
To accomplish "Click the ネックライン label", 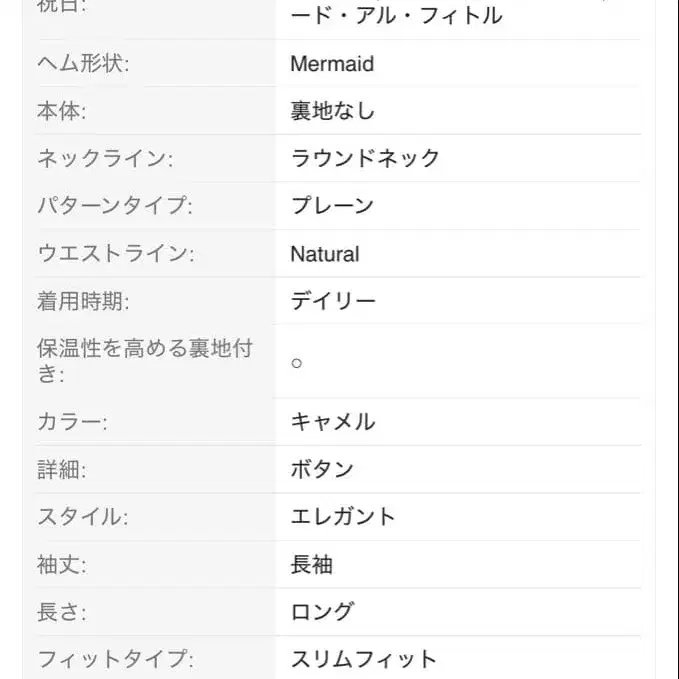I will [105, 158].
